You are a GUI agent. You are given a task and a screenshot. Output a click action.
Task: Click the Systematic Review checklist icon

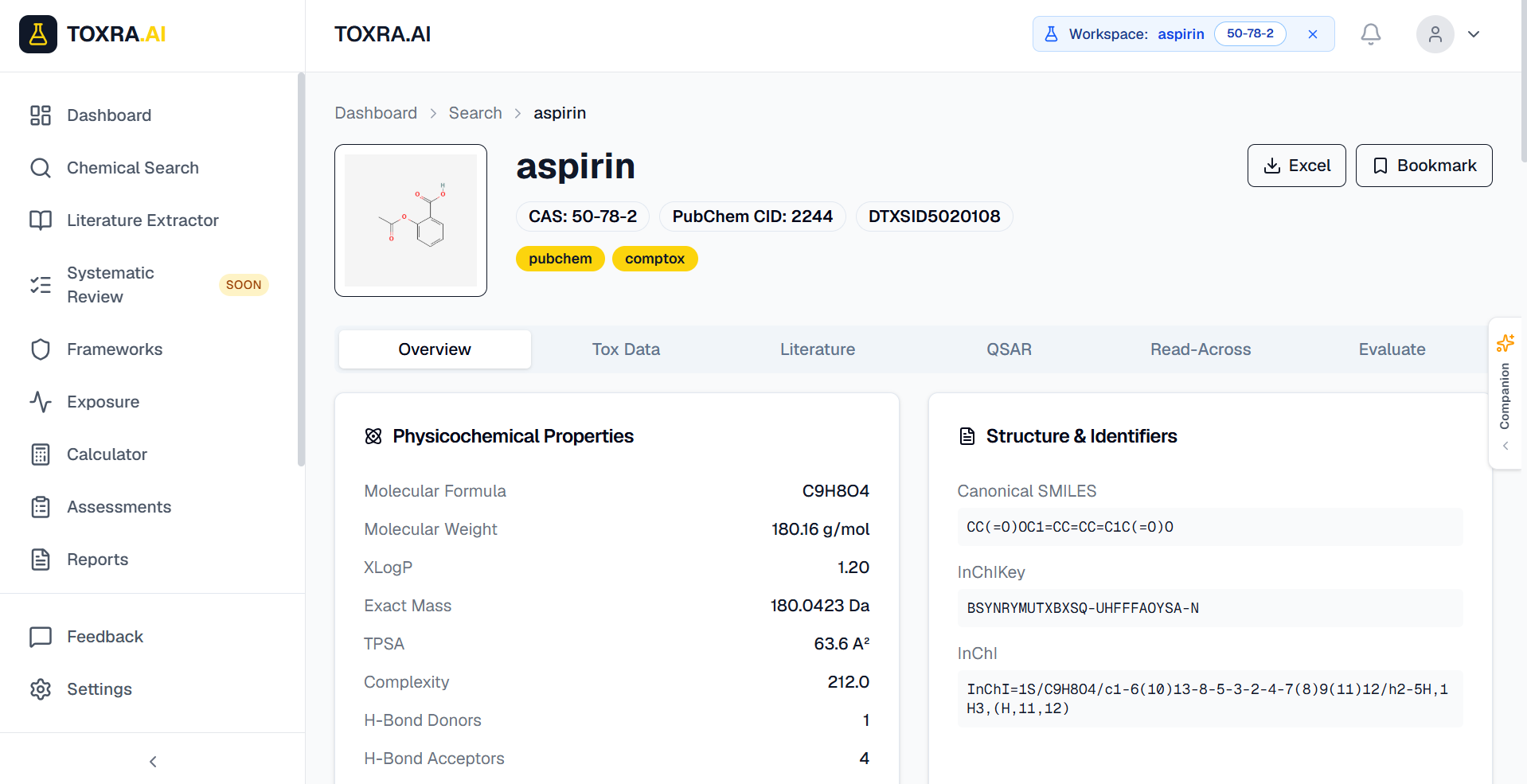(x=41, y=285)
